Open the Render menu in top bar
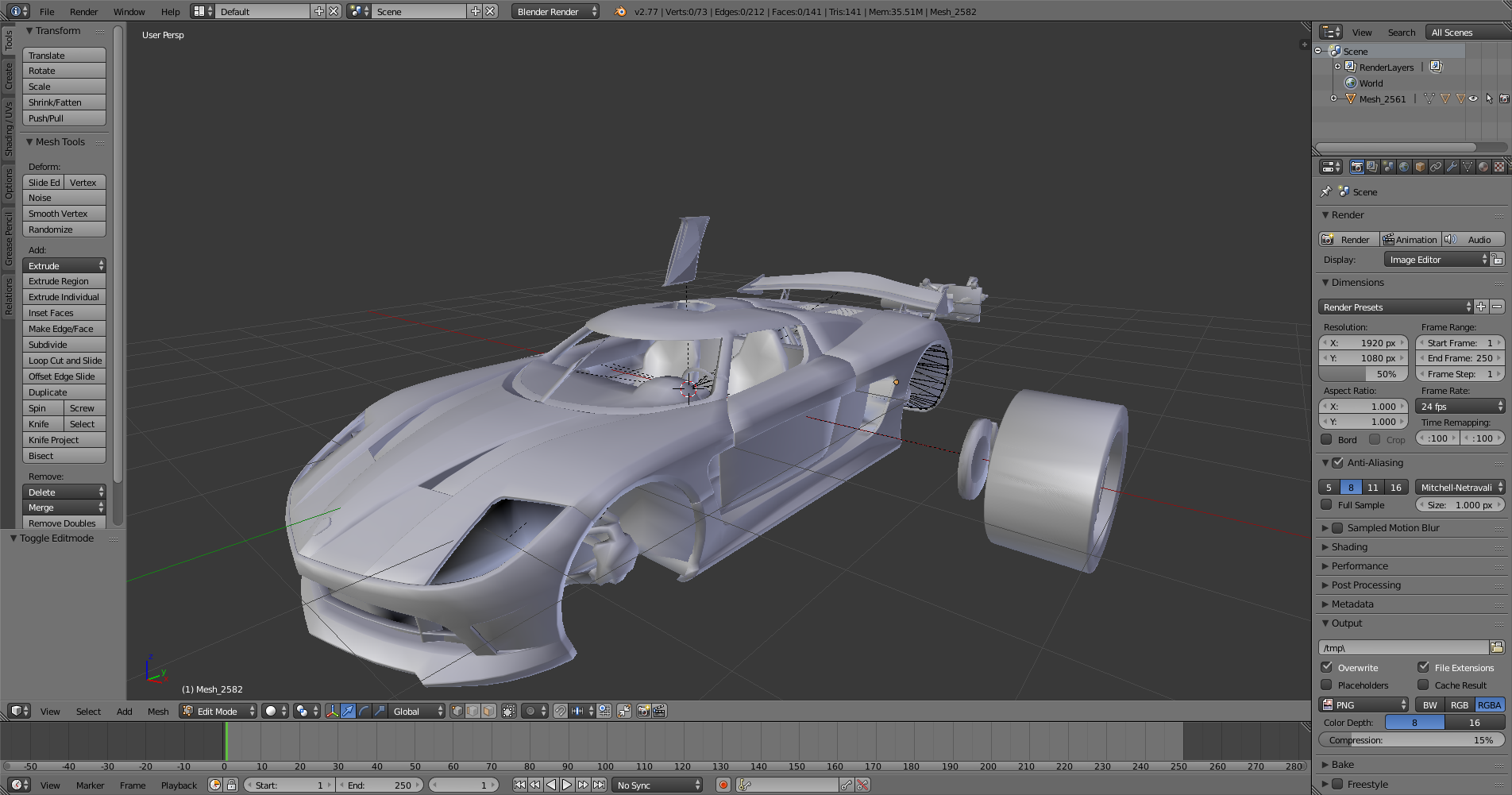Screen dimensions: 1512x795 click(83, 11)
